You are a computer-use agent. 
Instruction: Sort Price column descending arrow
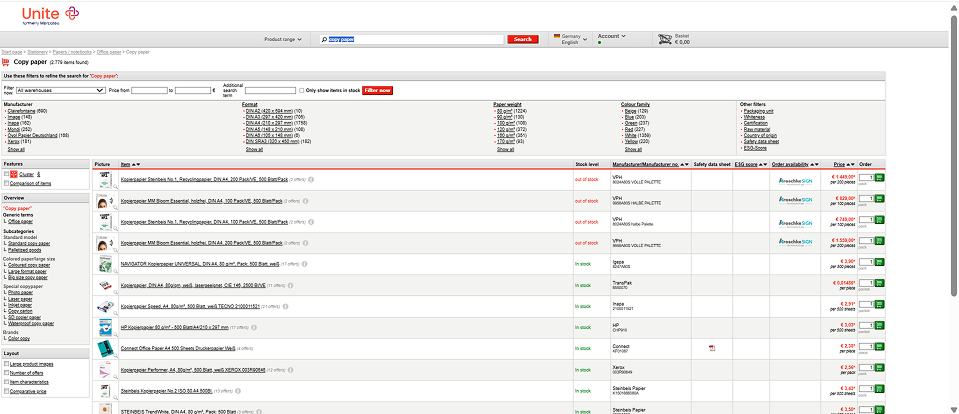(853, 164)
